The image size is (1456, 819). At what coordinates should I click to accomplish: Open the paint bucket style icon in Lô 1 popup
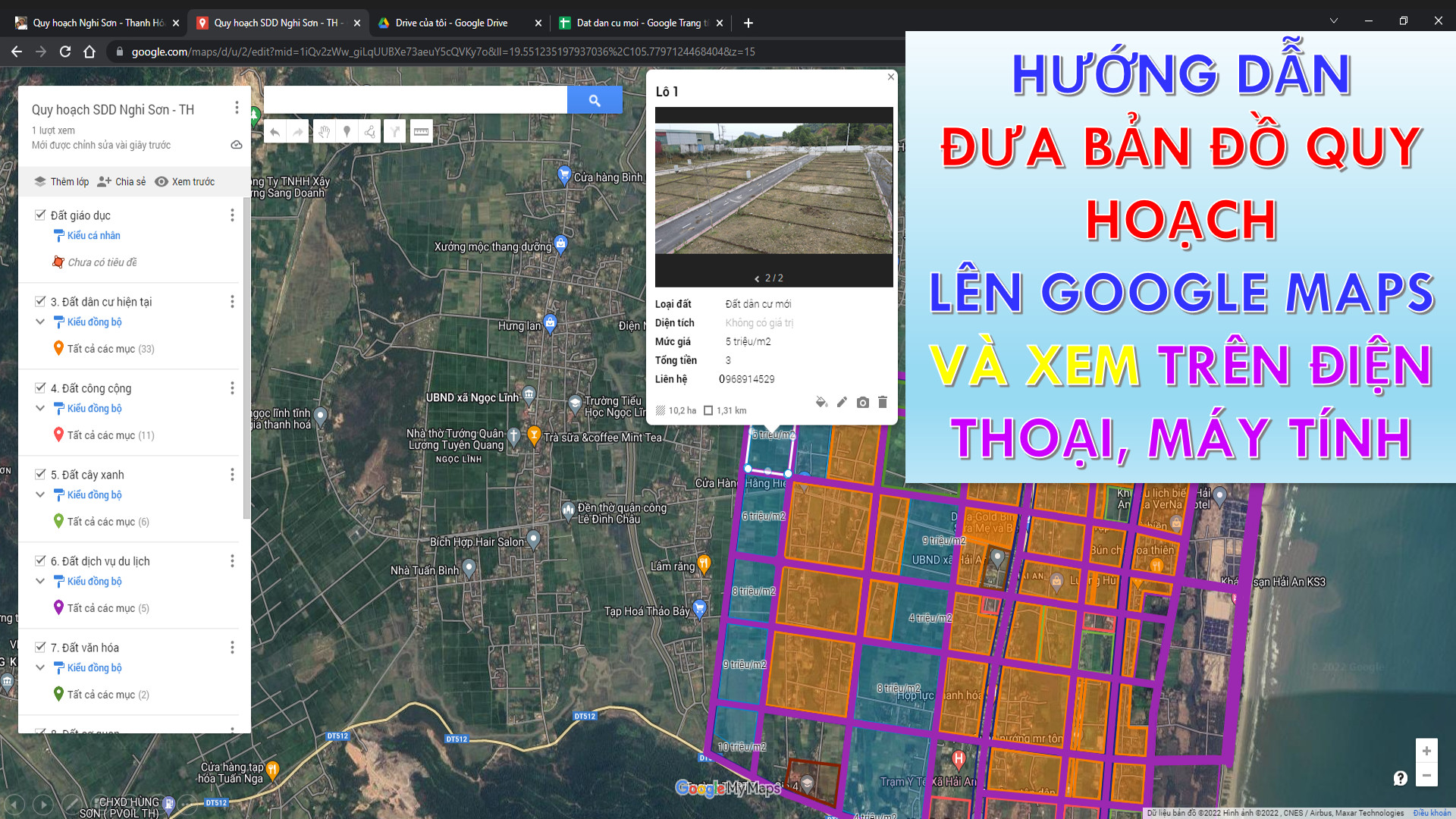tap(821, 402)
